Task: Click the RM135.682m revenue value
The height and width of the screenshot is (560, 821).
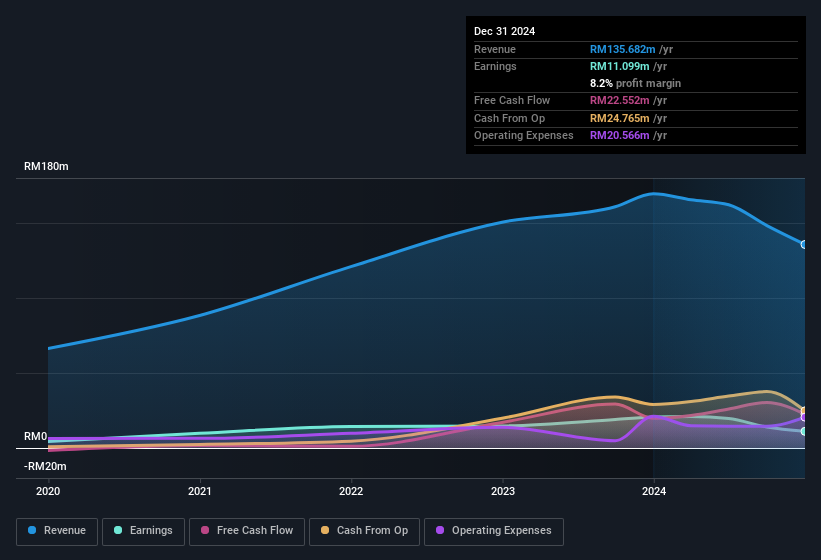Action: [x=622, y=49]
